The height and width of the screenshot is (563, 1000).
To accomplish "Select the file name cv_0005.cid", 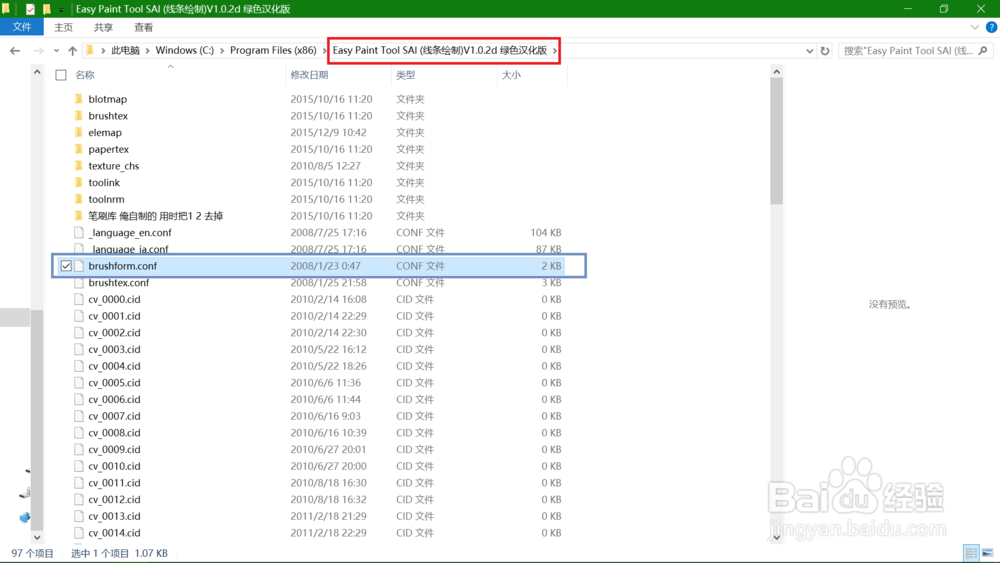I will [x=114, y=383].
